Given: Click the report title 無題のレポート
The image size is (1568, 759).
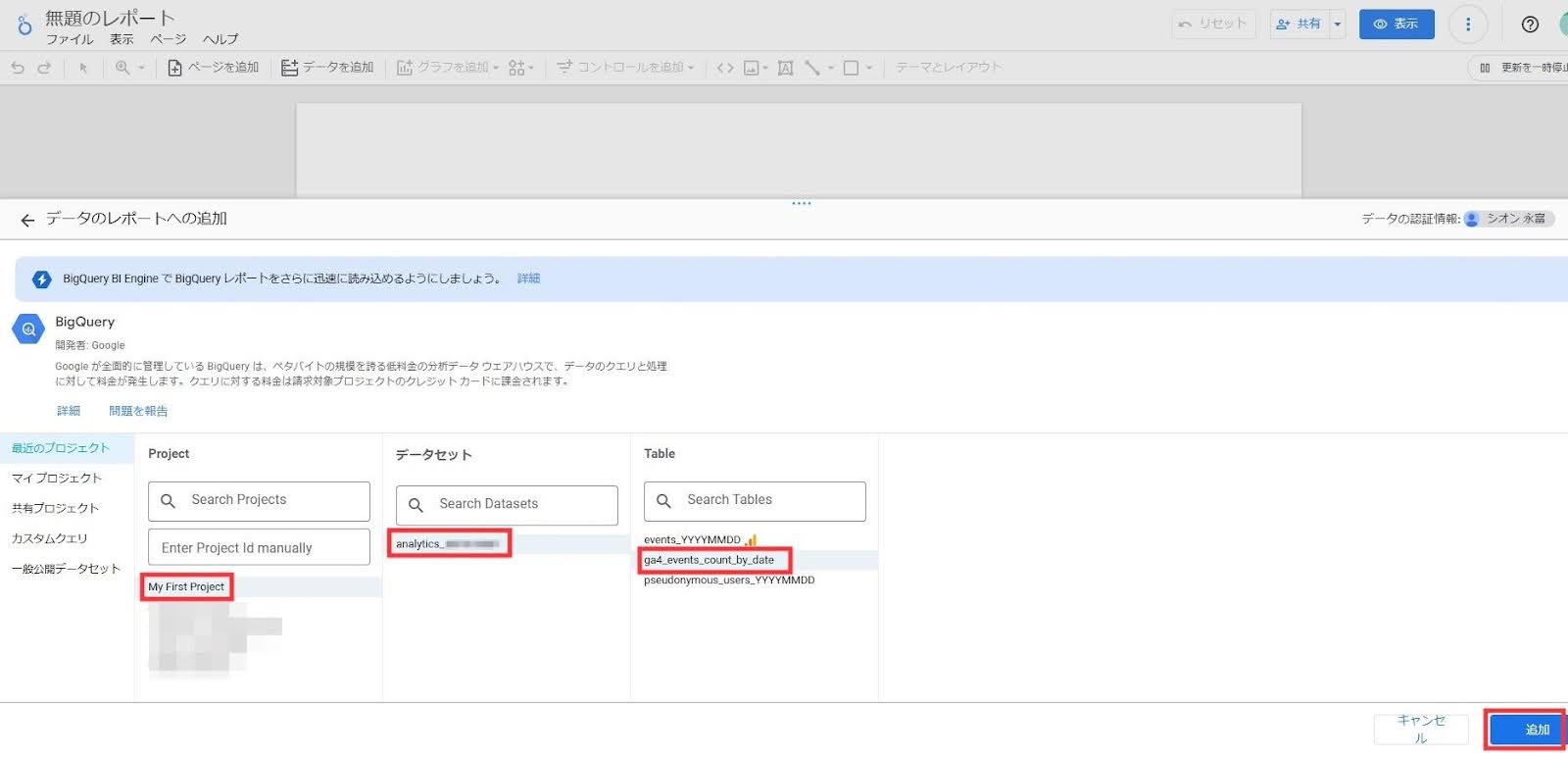Looking at the screenshot, I should click(x=110, y=18).
